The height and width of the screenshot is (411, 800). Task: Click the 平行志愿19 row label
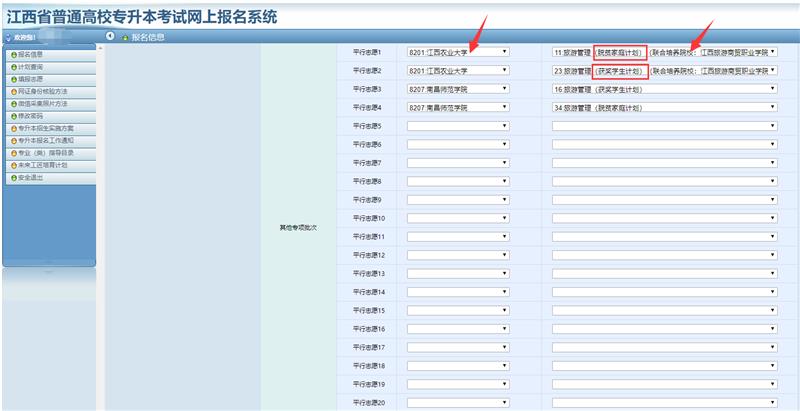click(x=368, y=384)
